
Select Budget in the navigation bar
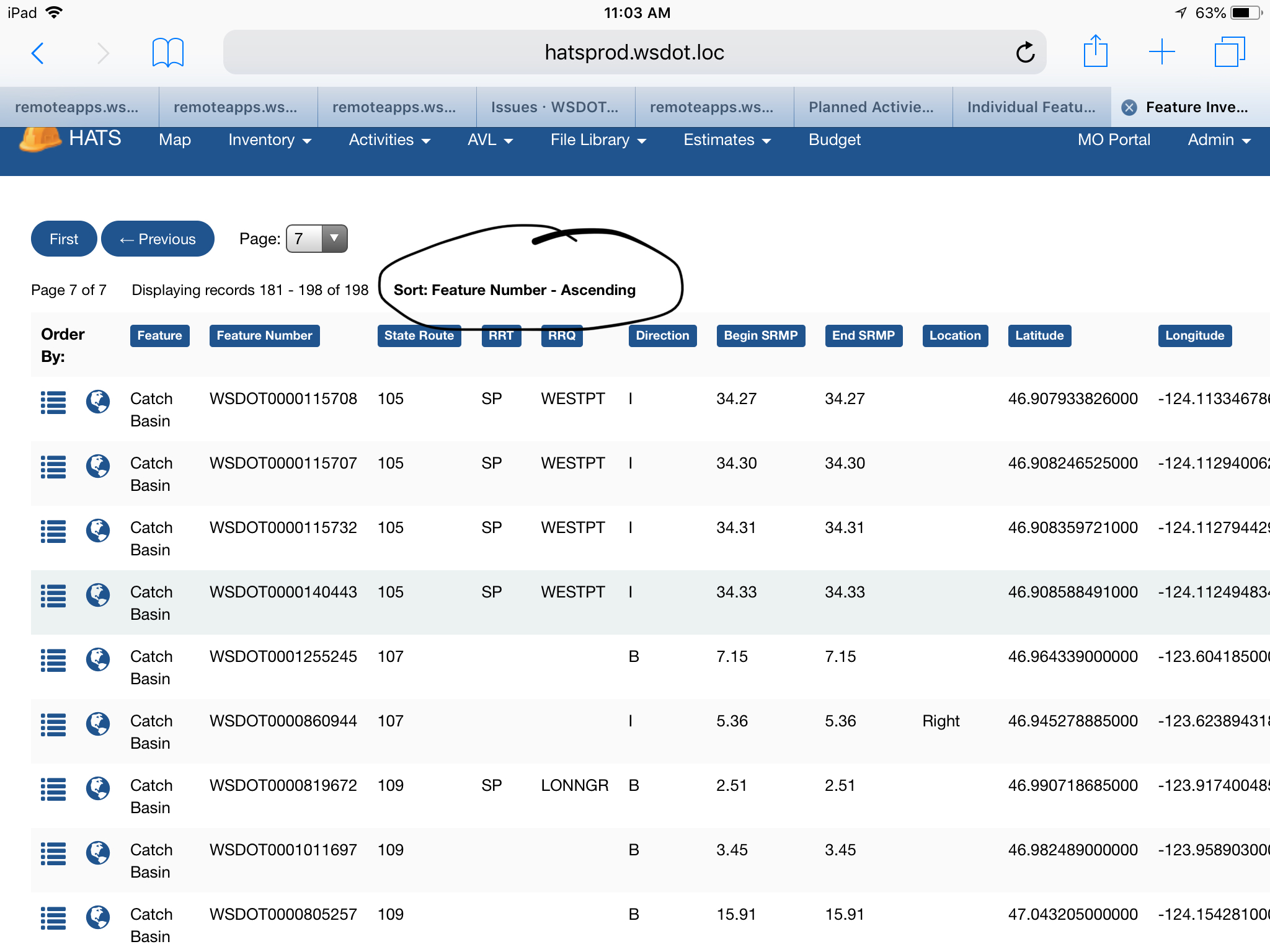(833, 140)
